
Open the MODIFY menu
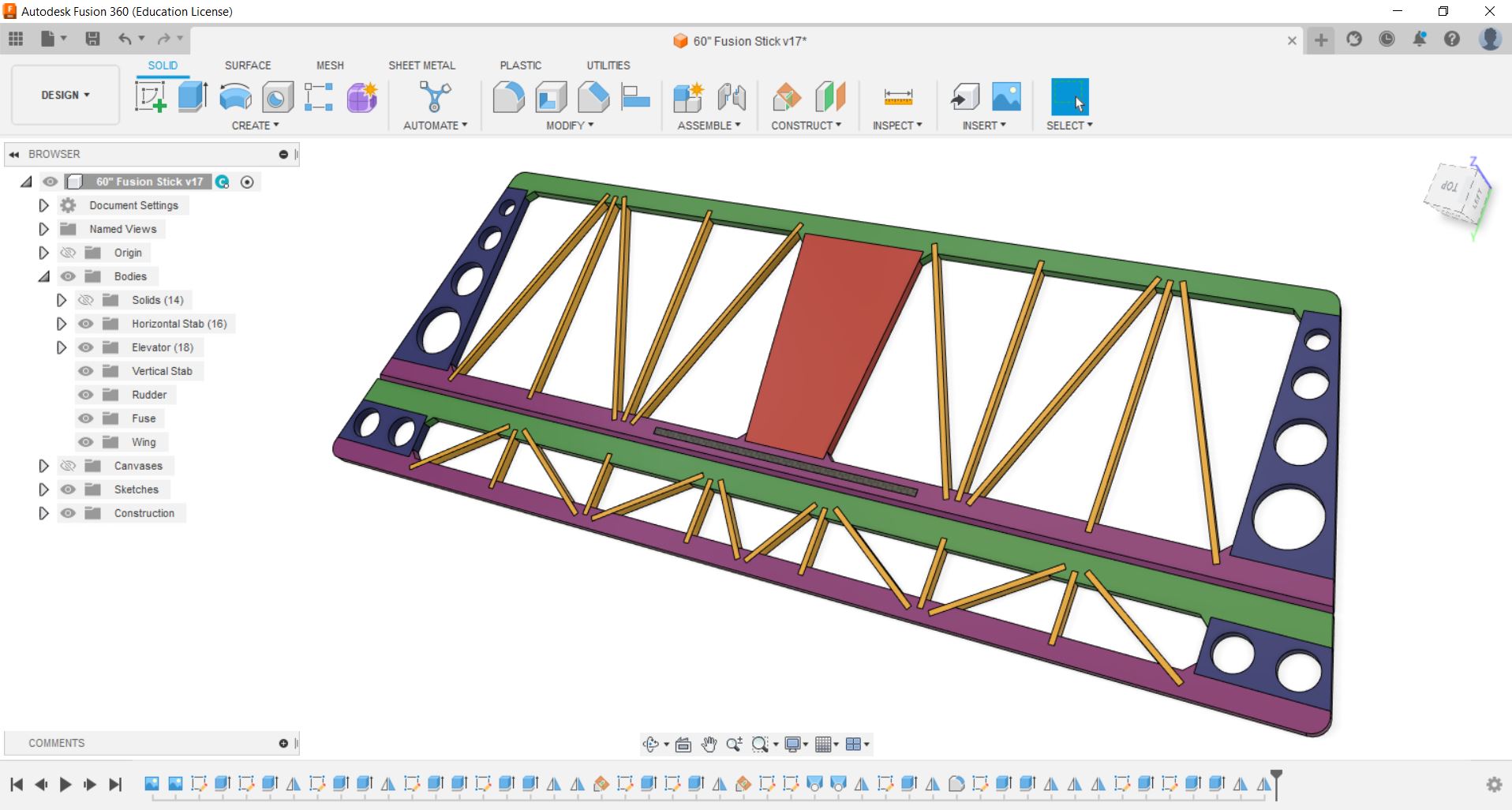point(569,126)
